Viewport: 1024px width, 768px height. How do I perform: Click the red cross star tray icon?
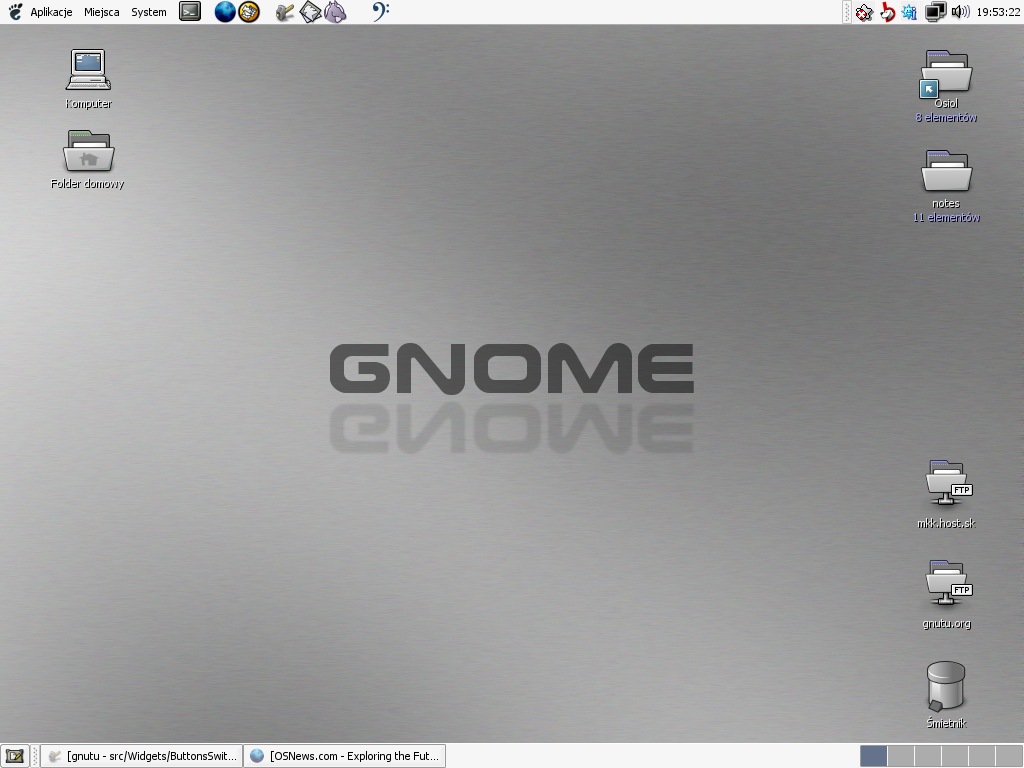click(864, 12)
